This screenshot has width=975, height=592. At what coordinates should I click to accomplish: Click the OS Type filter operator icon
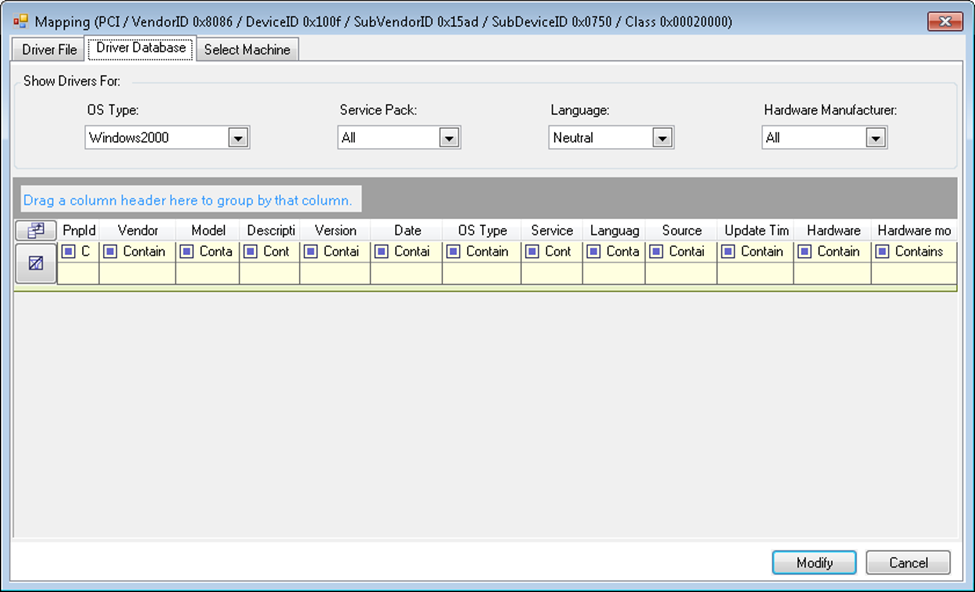(x=453, y=252)
